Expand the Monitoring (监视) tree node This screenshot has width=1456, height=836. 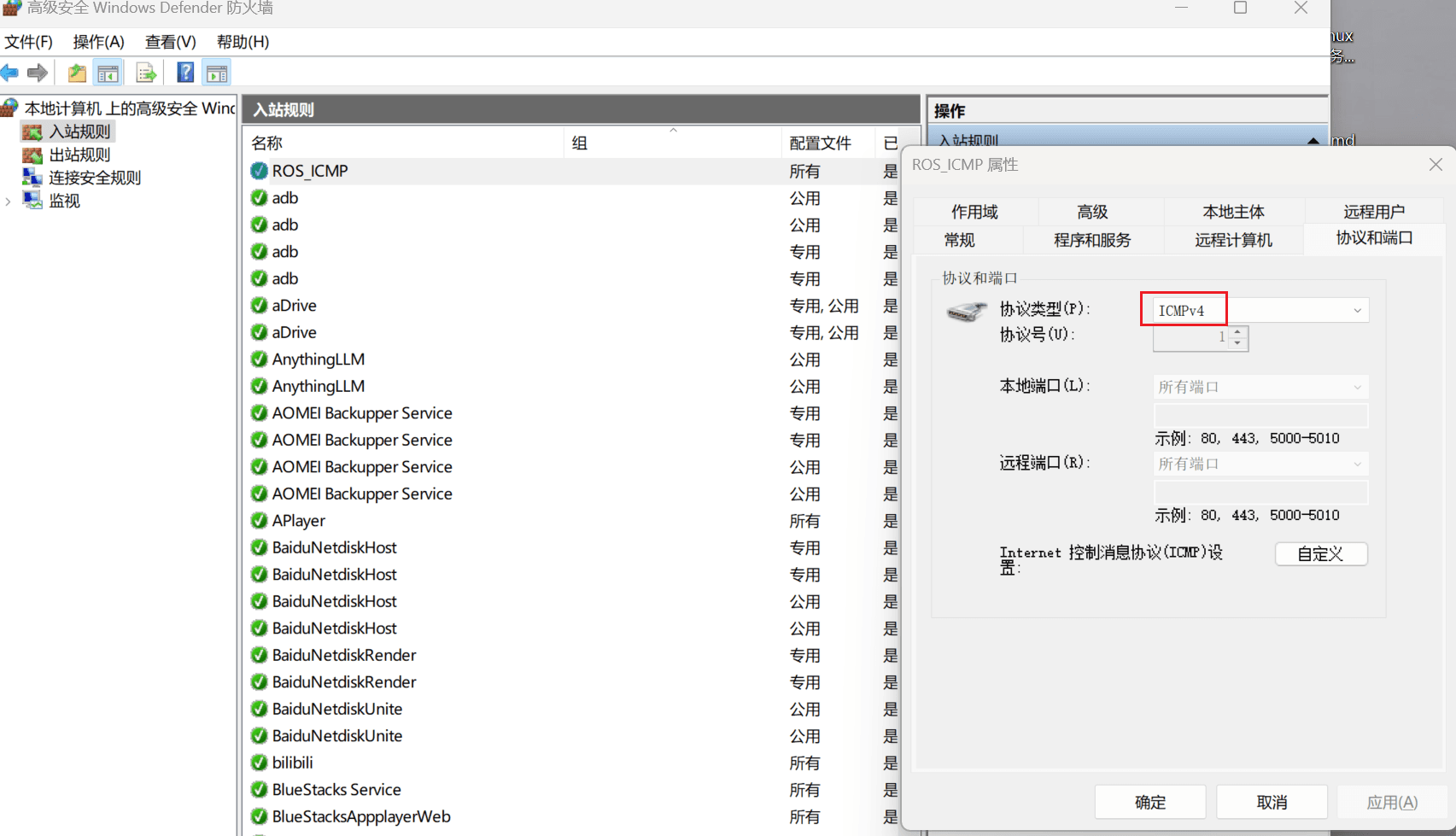(x=9, y=202)
